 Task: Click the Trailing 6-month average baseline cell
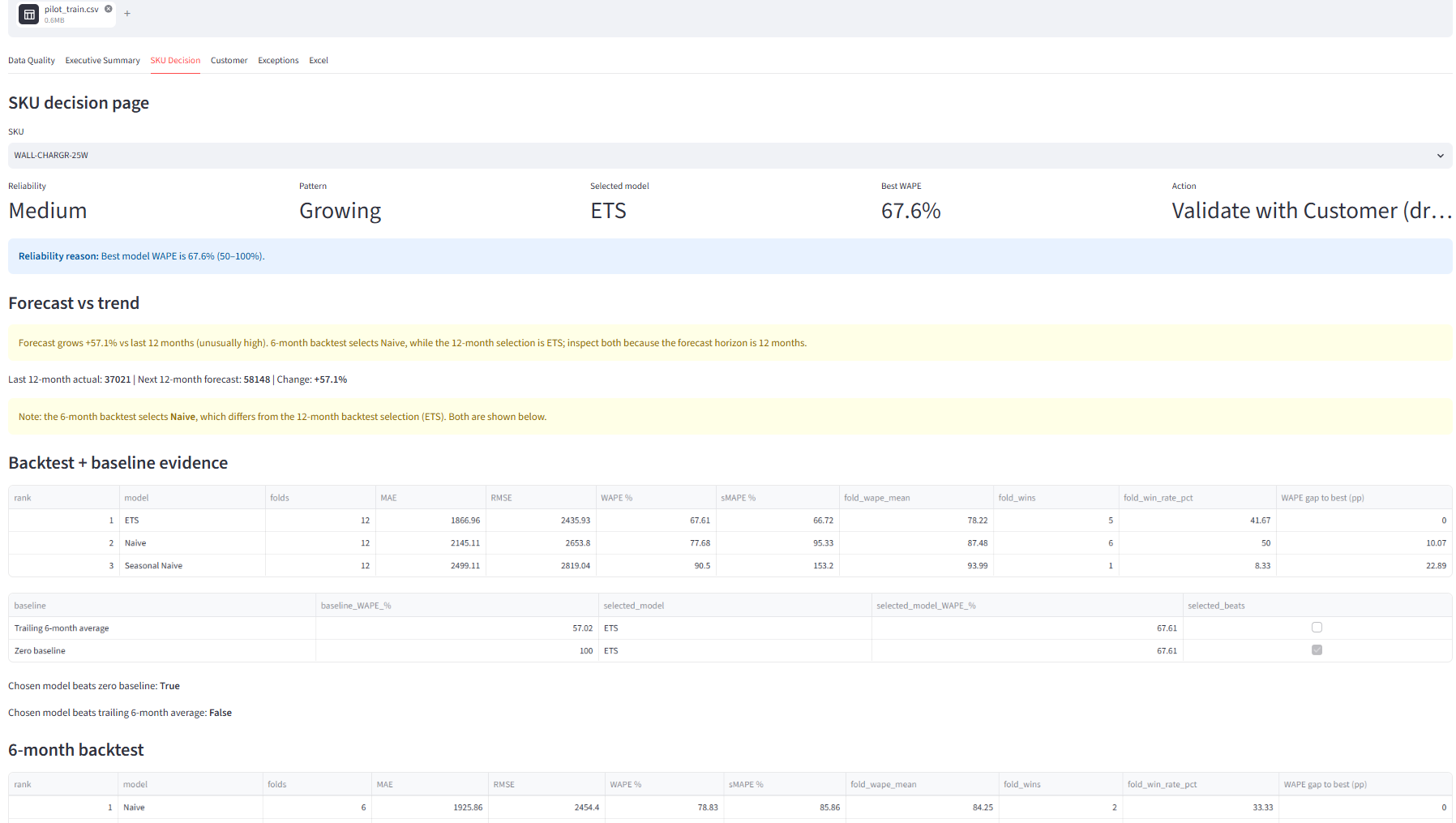161,628
